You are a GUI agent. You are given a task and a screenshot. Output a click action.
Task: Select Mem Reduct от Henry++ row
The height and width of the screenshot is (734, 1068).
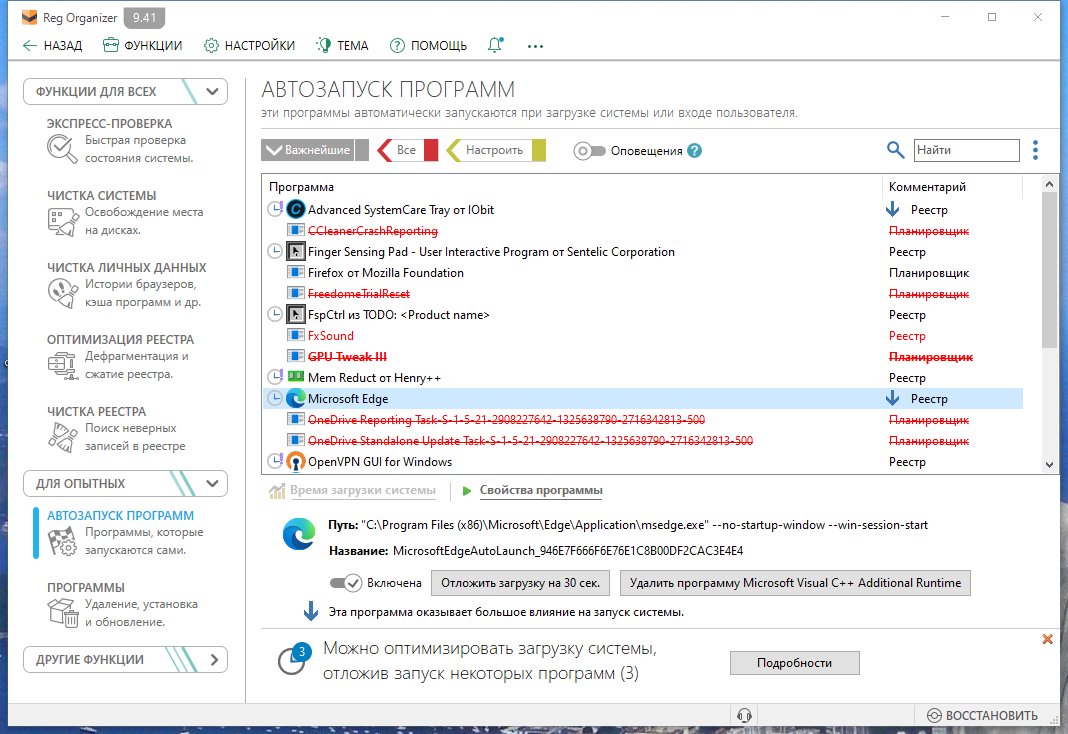643,377
